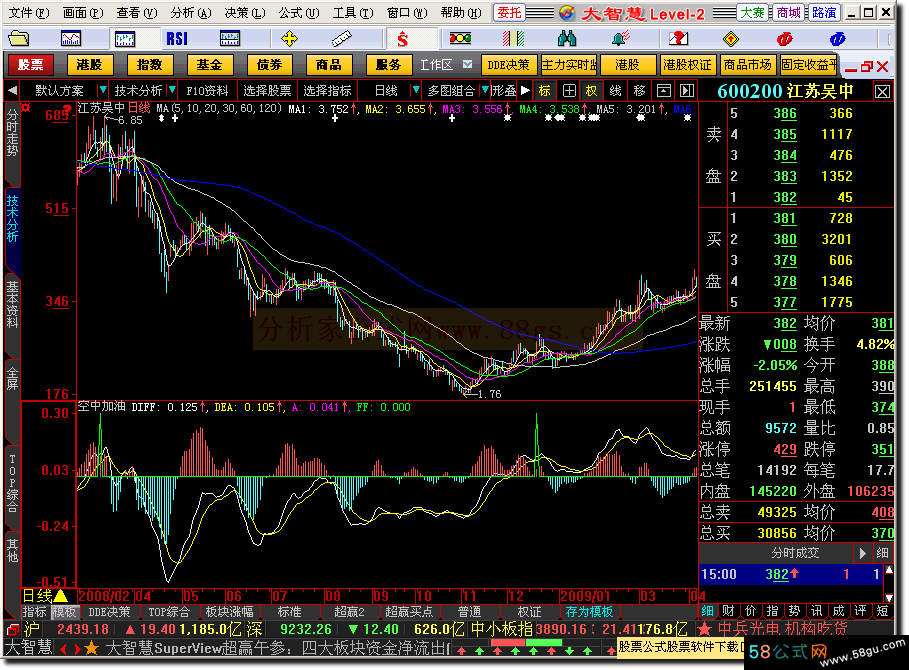Screen dimensions: 909x670
Task: Click the 分时成交 list scrollbar down arrow
Action: pos(889,596)
